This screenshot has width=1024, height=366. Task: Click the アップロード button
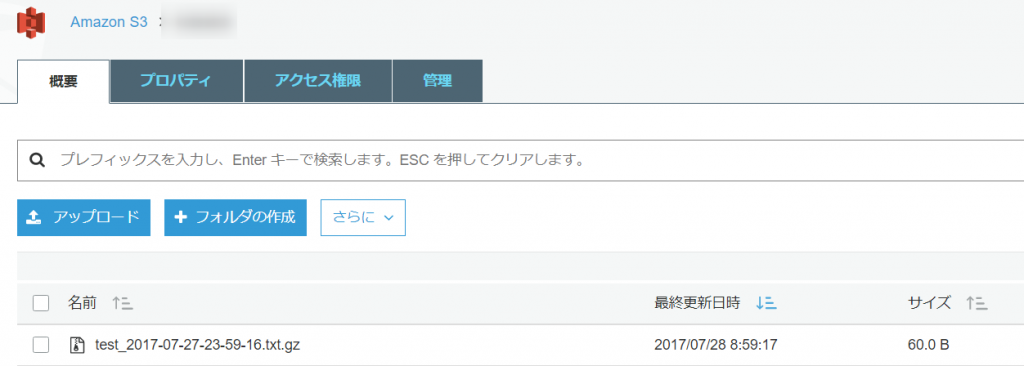pos(84,218)
